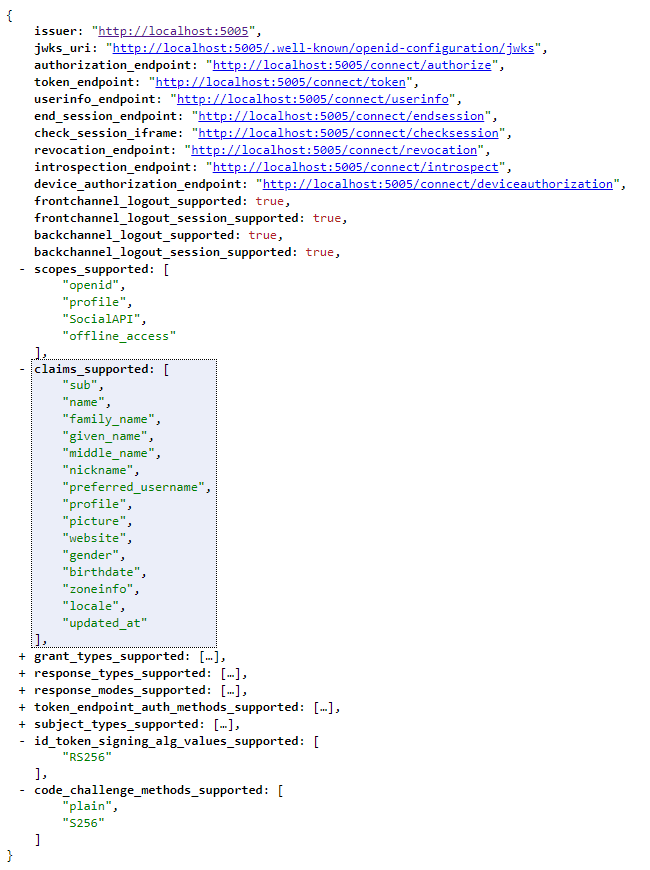The height and width of the screenshot is (870, 650).
Task: Expand the response_types_supported array
Action: tap(22, 673)
